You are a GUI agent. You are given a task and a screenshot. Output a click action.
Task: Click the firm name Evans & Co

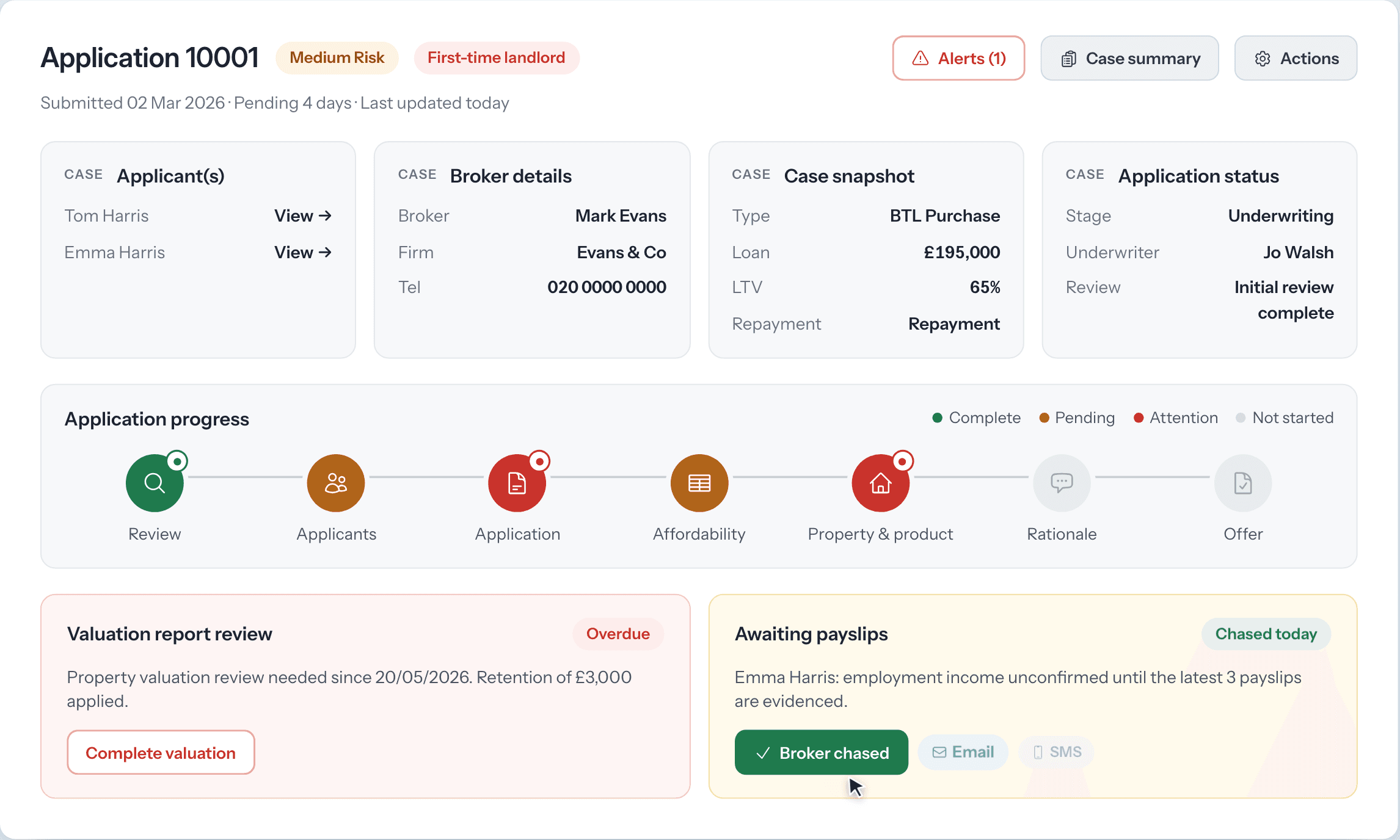(621, 252)
